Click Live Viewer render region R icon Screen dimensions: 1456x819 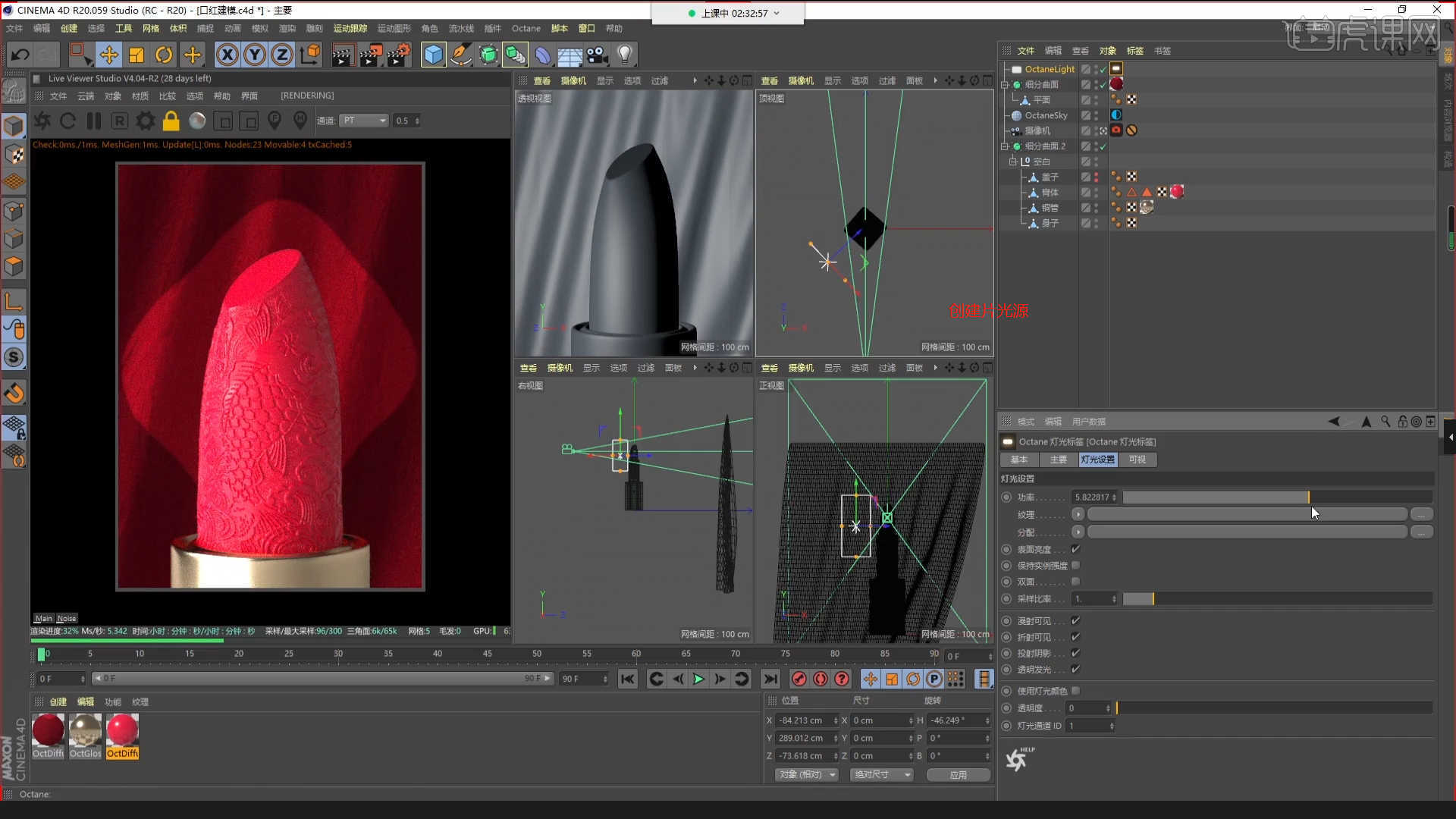[120, 121]
